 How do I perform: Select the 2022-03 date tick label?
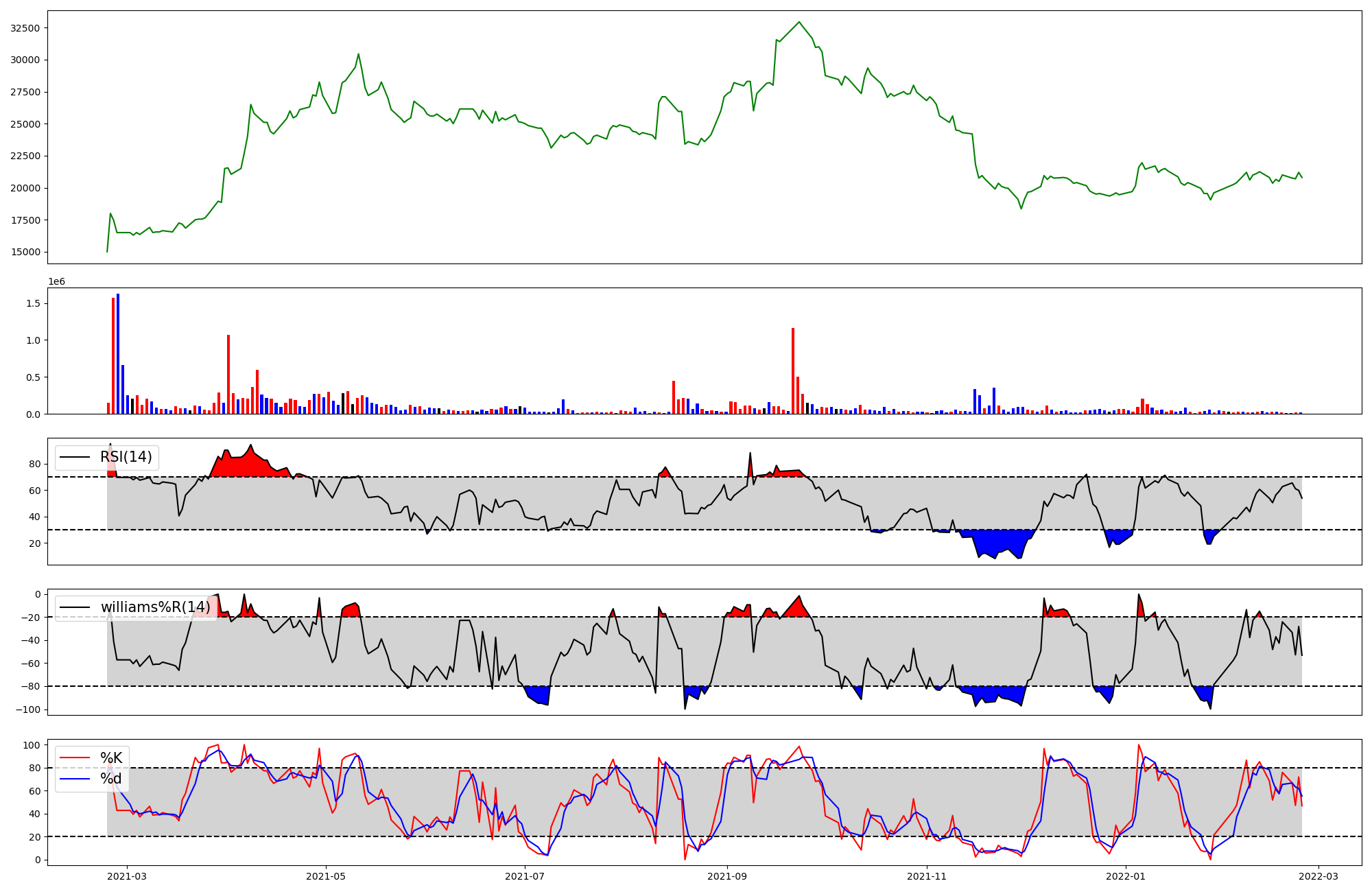(1318, 876)
